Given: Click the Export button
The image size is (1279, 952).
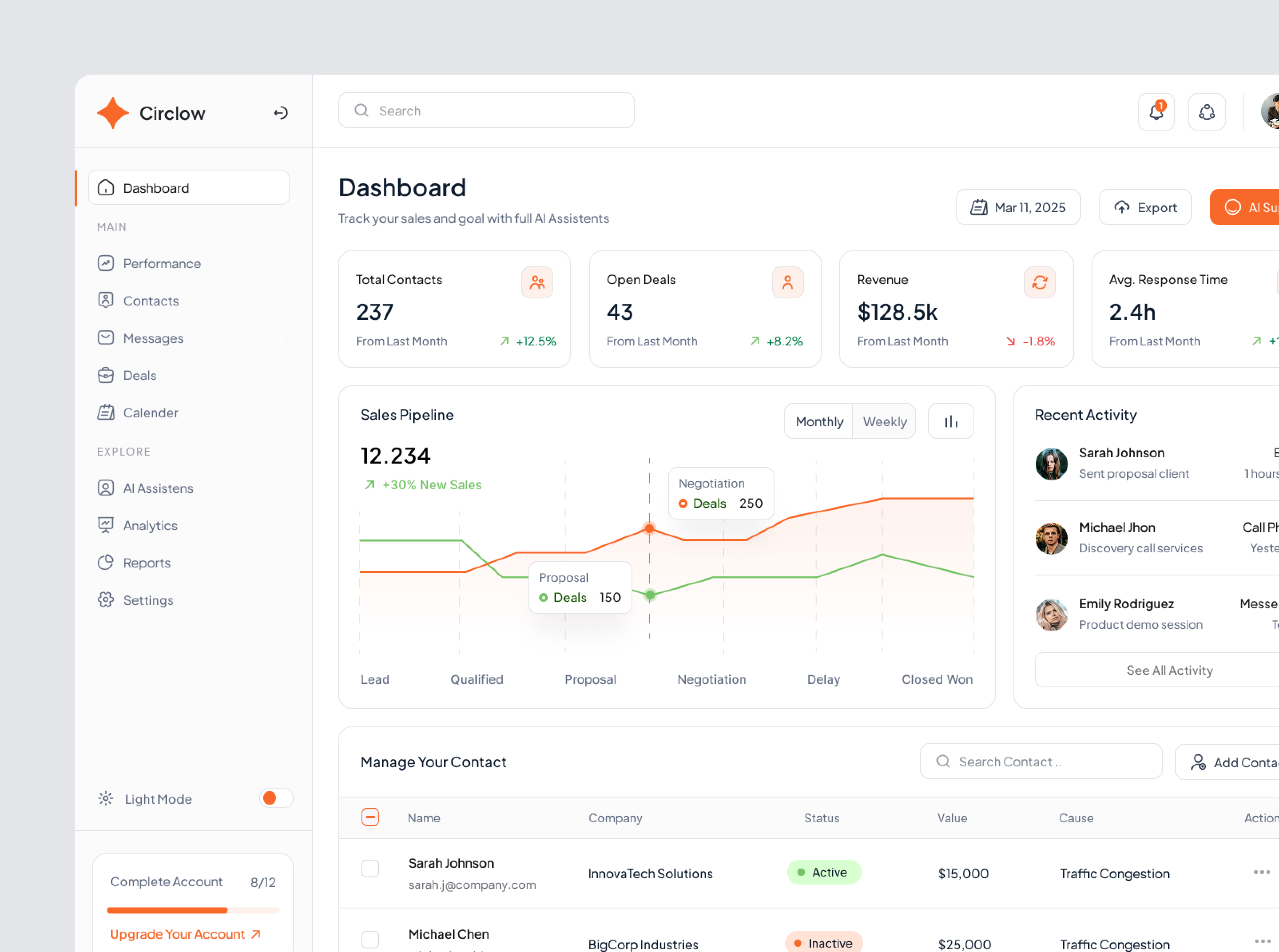Looking at the screenshot, I should pyautogui.click(x=1145, y=207).
